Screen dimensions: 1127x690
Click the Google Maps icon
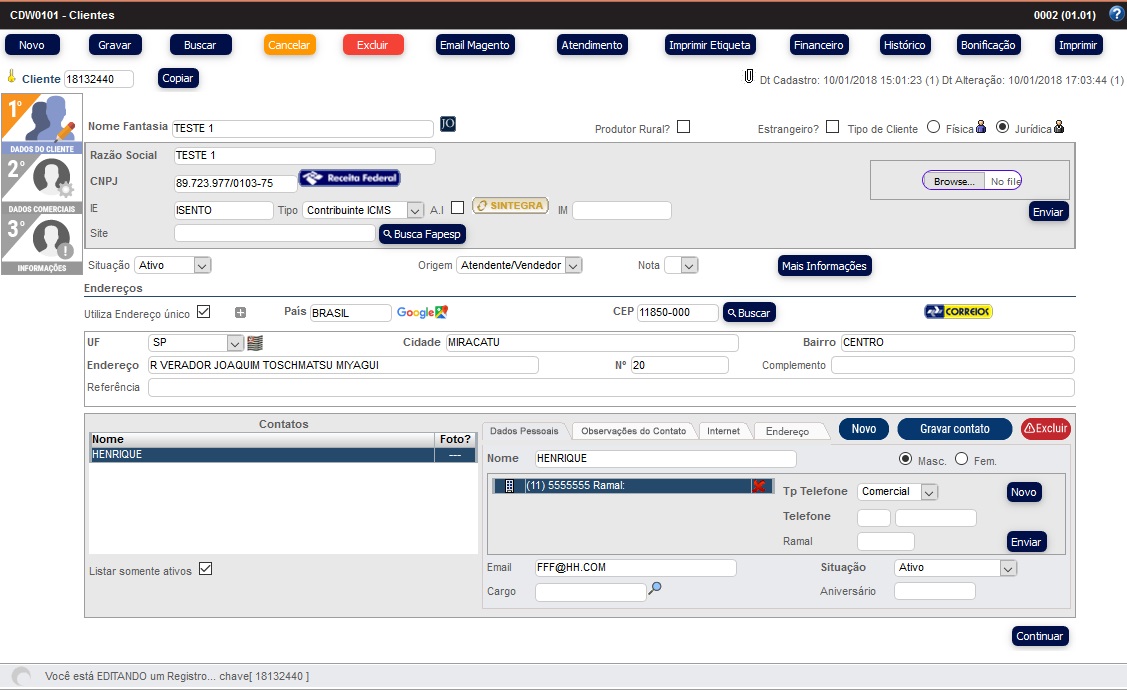[422, 313]
